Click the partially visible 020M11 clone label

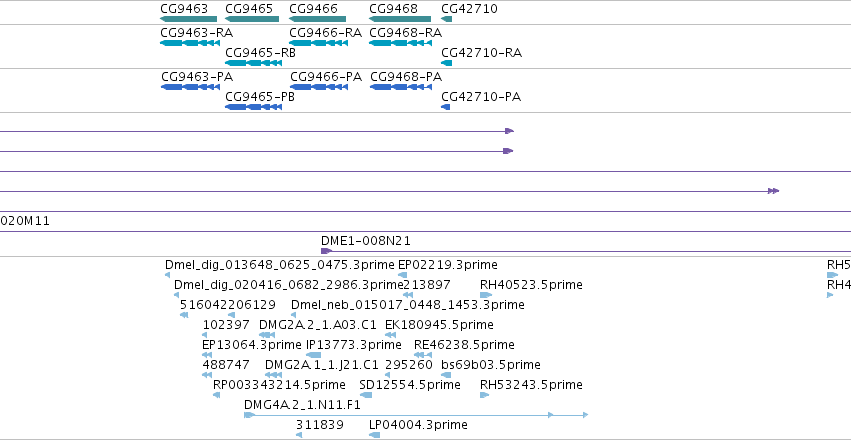tap(25, 221)
